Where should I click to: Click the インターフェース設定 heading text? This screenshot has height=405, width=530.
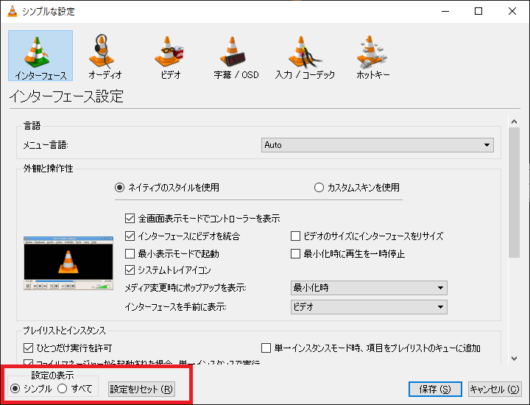tap(66, 96)
